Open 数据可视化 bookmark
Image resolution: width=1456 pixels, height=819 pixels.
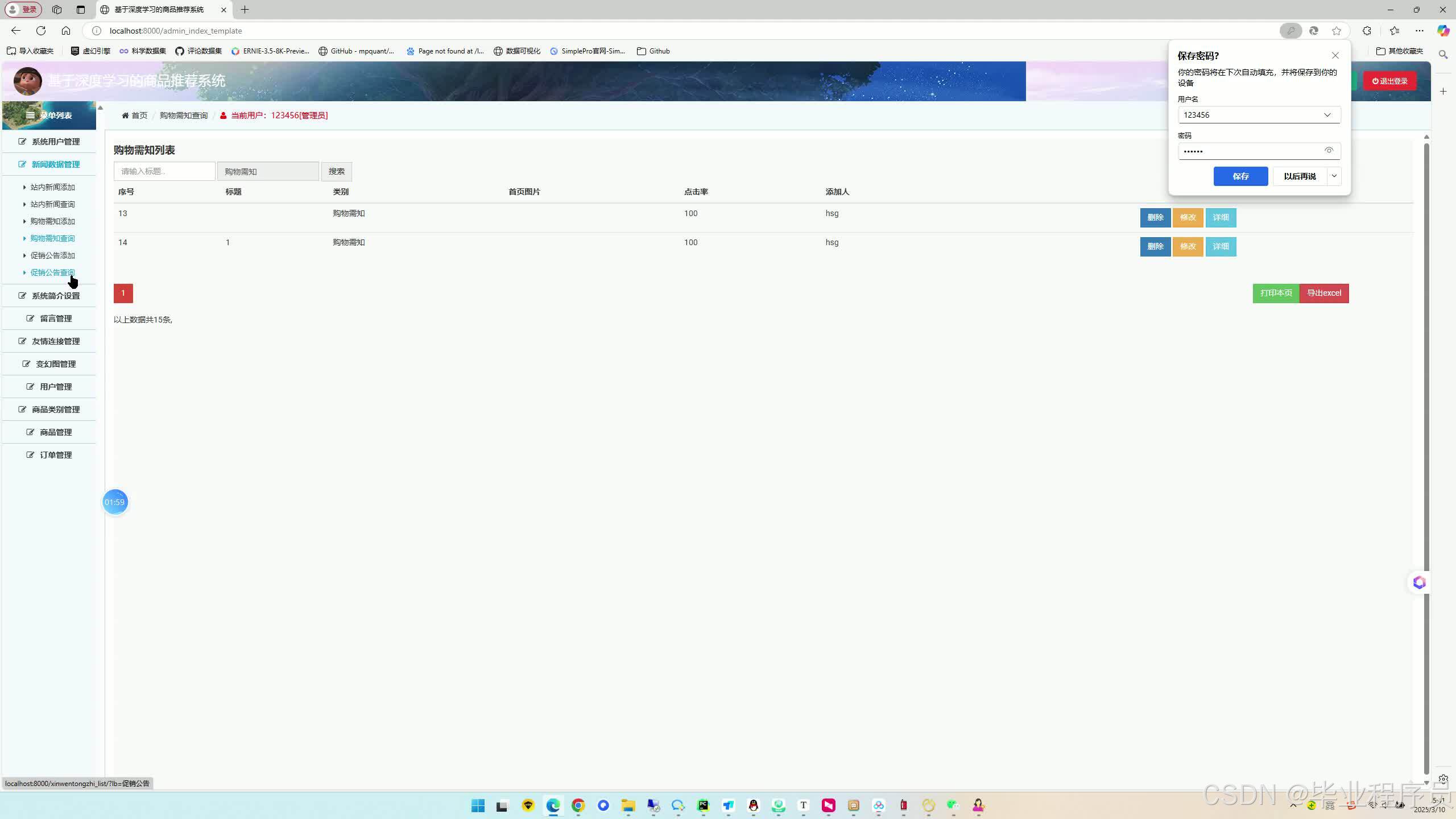516,51
